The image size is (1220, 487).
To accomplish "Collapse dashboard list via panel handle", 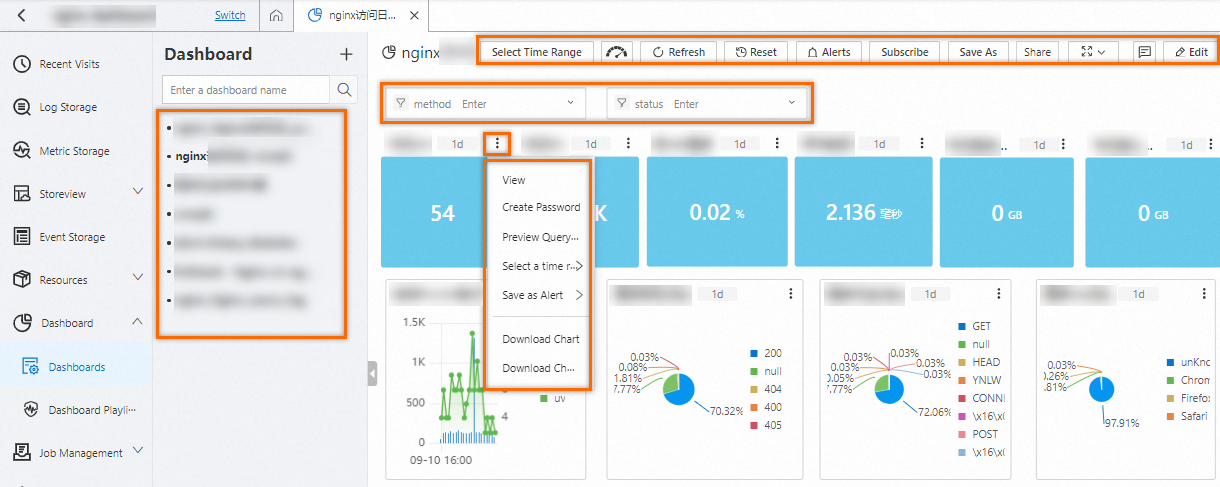I will (x=372, y=373).
